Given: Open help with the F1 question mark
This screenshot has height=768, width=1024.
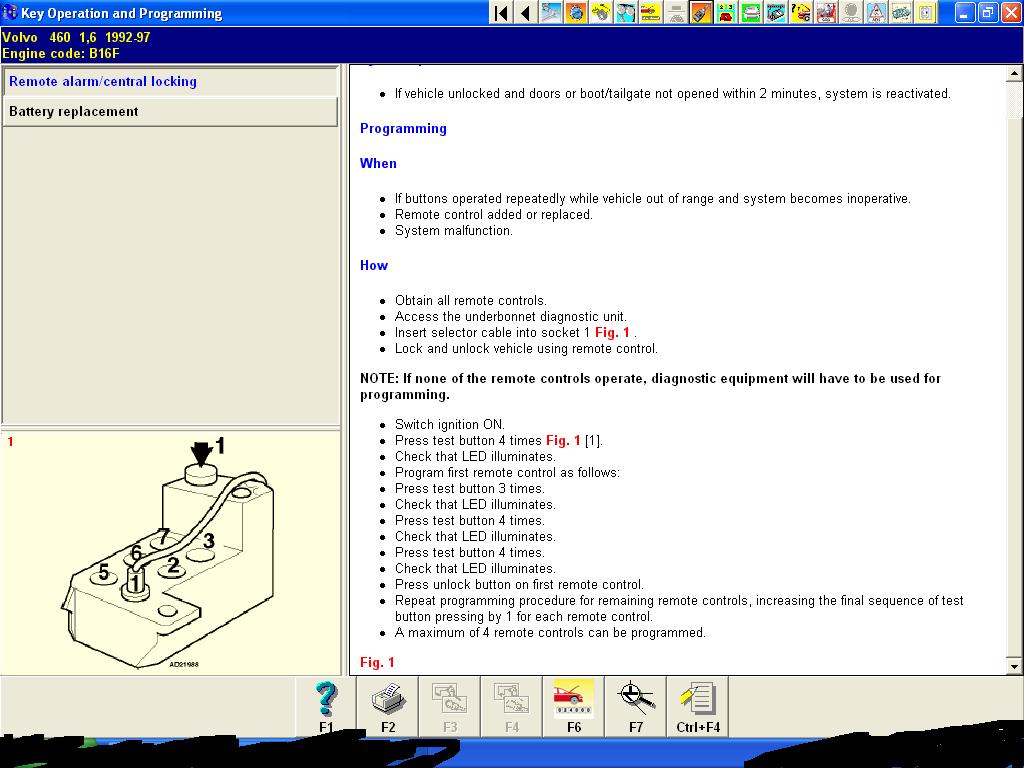Looking at the screenshot, I should pos(326,707).
